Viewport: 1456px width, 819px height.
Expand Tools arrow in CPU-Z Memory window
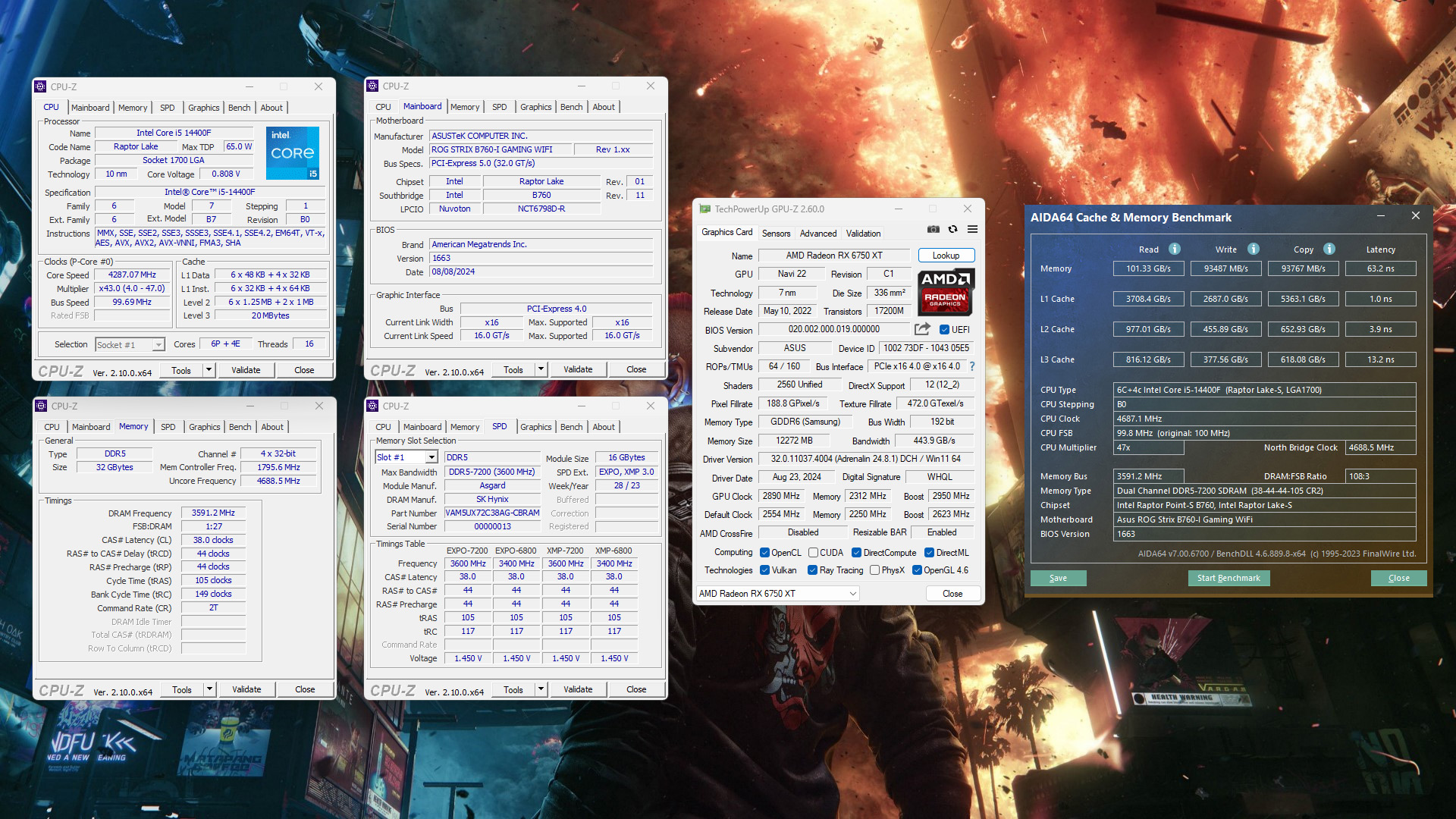pos(209,689)
